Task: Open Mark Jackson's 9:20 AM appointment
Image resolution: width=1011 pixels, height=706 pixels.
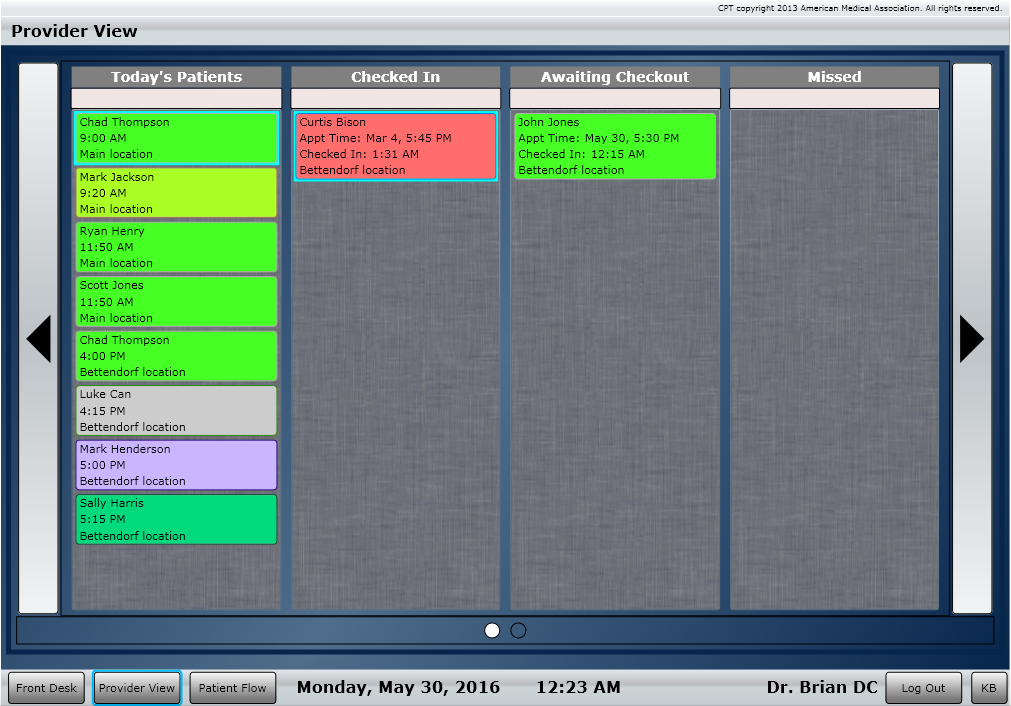Action: 176,193
